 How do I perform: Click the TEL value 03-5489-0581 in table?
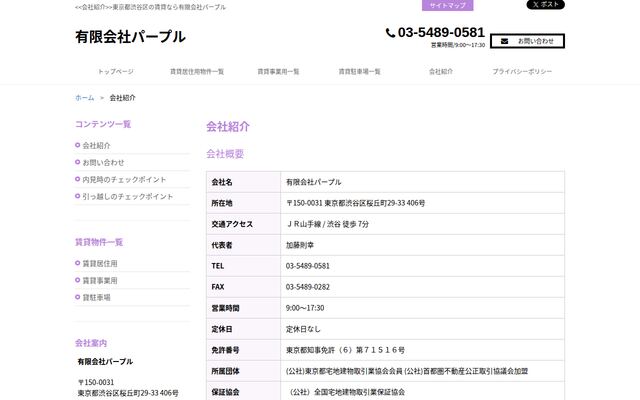307,266
